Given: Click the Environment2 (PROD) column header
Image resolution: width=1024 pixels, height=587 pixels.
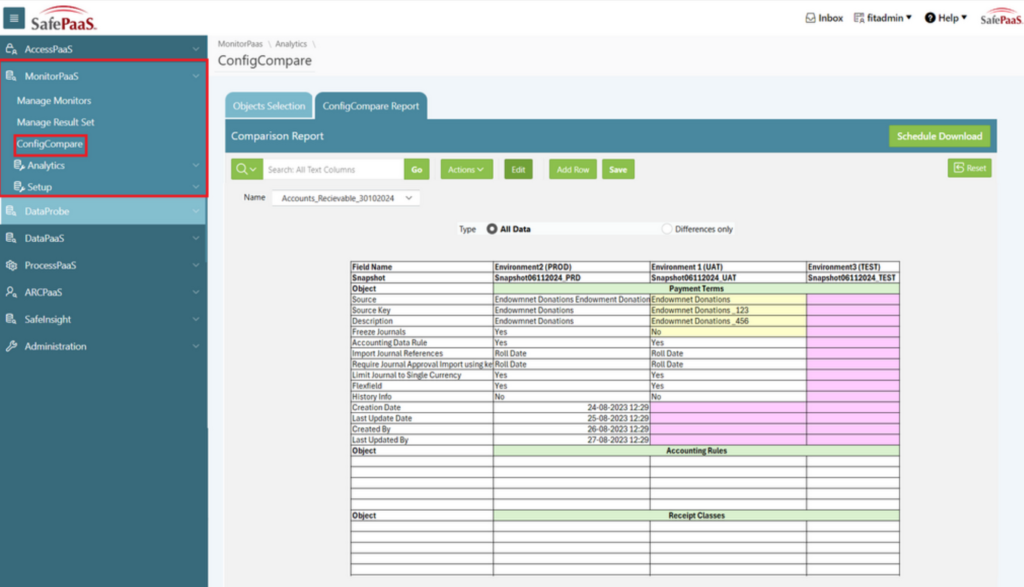Looking at the screenshot, I should (571, 267).
